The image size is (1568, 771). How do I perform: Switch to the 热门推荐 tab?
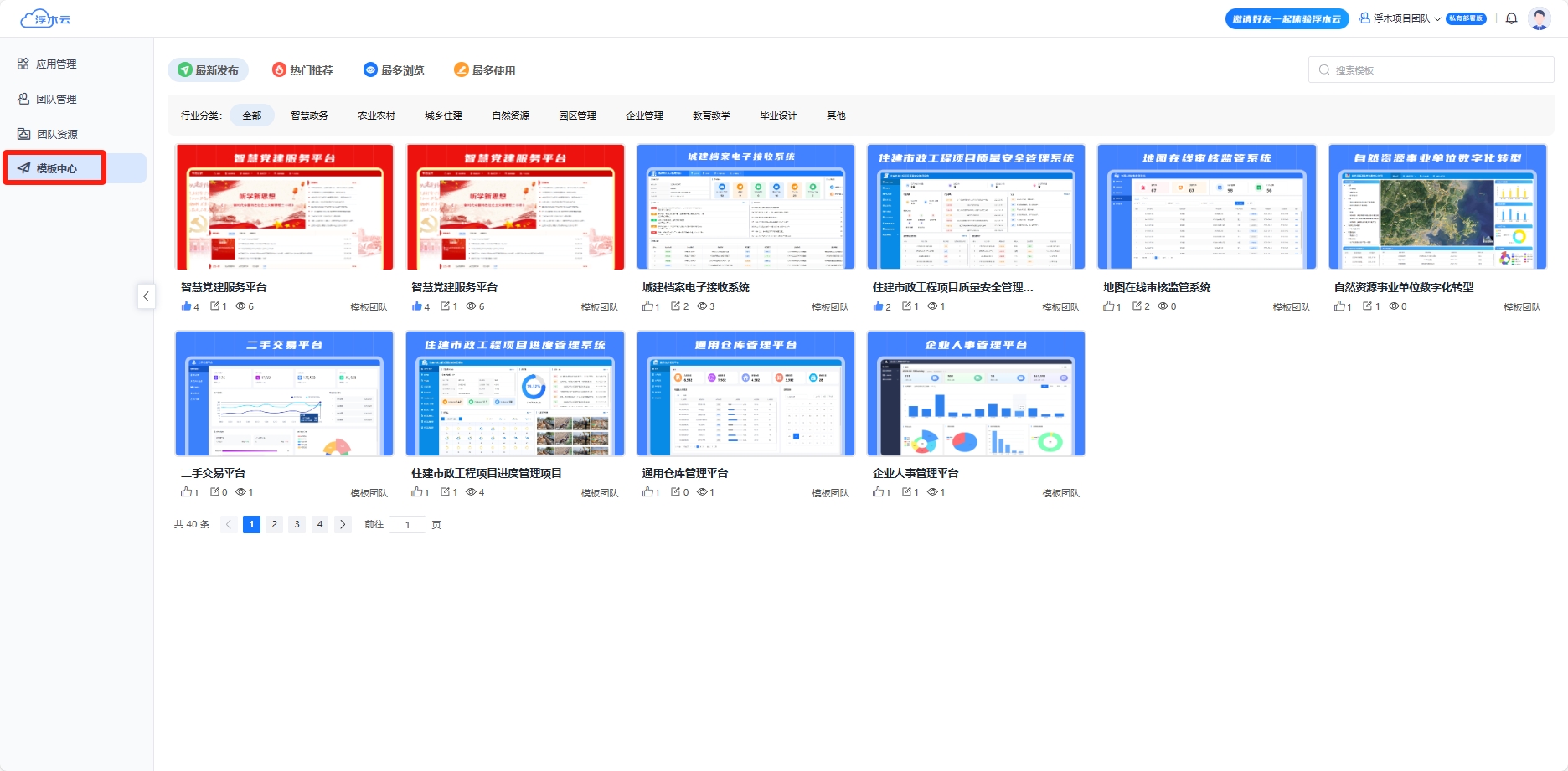(x=302, y=70)
